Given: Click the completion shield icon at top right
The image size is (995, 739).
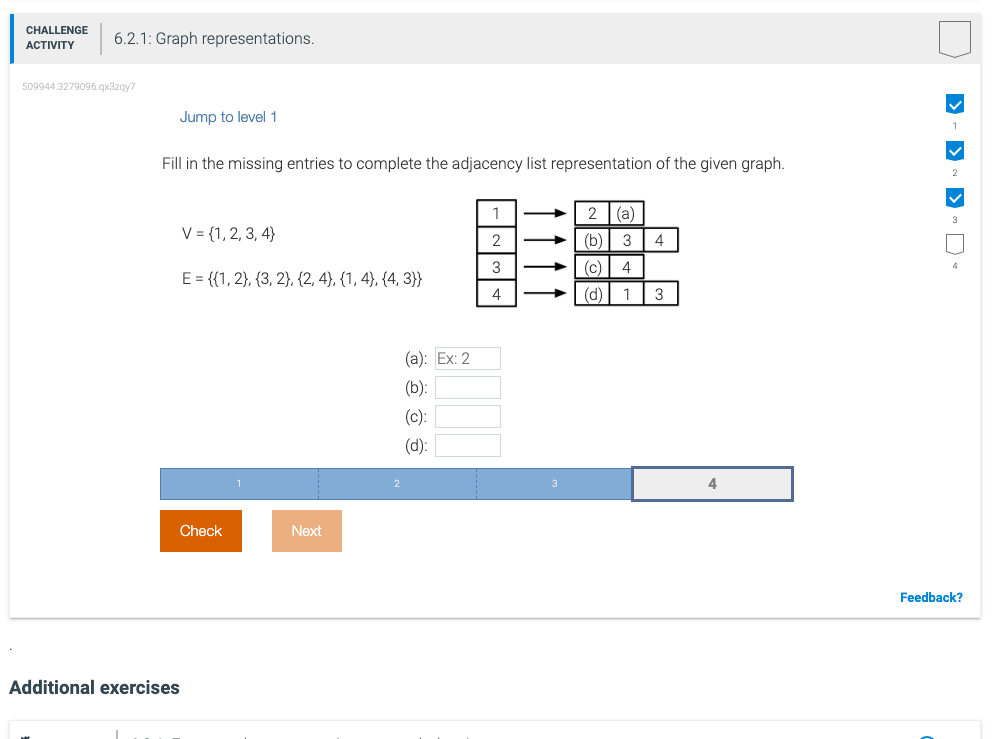Looking at the screenshot, I should [955, 37].
